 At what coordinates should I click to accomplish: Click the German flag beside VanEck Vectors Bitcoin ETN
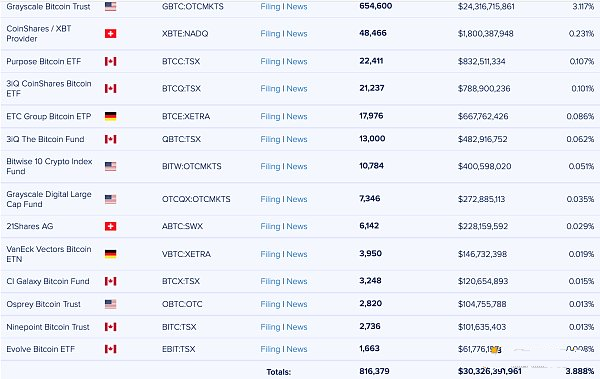110,254
